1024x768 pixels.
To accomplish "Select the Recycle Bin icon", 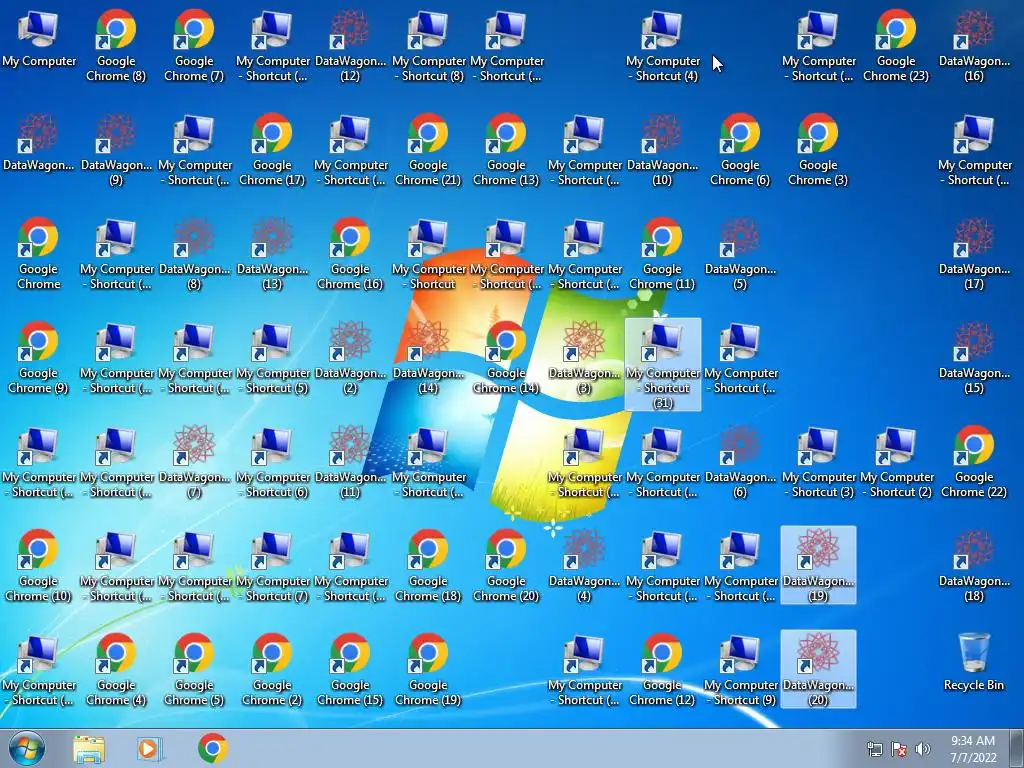I will tap(974, 662).
